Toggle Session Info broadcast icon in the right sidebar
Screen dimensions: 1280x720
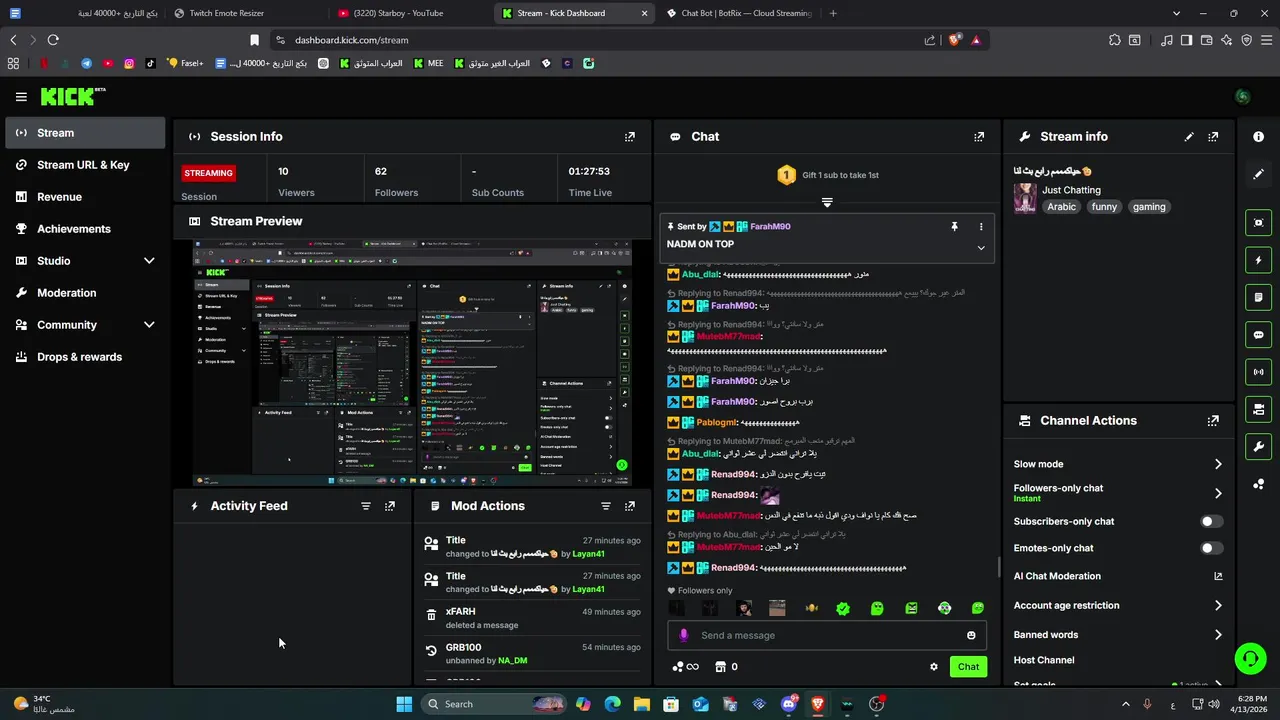pos(1258,372)
